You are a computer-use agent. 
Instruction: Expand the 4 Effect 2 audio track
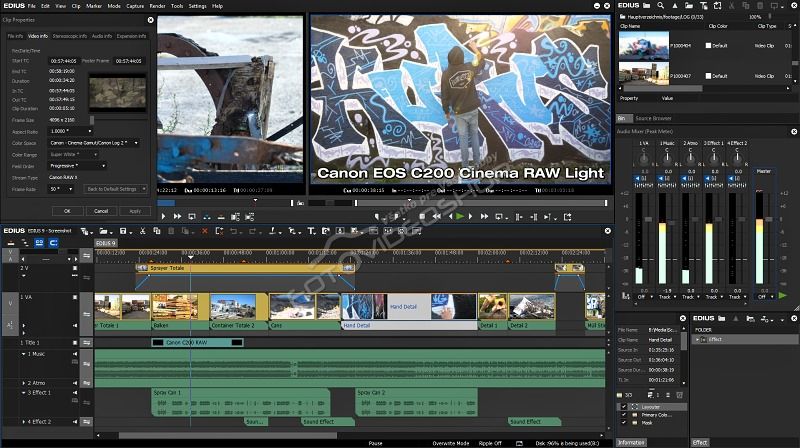pyautogui.click(x=23, y=422)
